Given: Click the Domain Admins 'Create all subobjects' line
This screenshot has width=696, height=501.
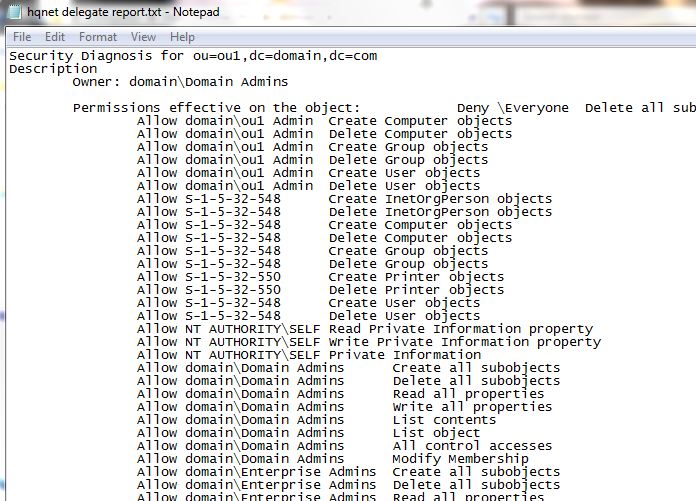Looking at the screenshot, I should 348,368.
